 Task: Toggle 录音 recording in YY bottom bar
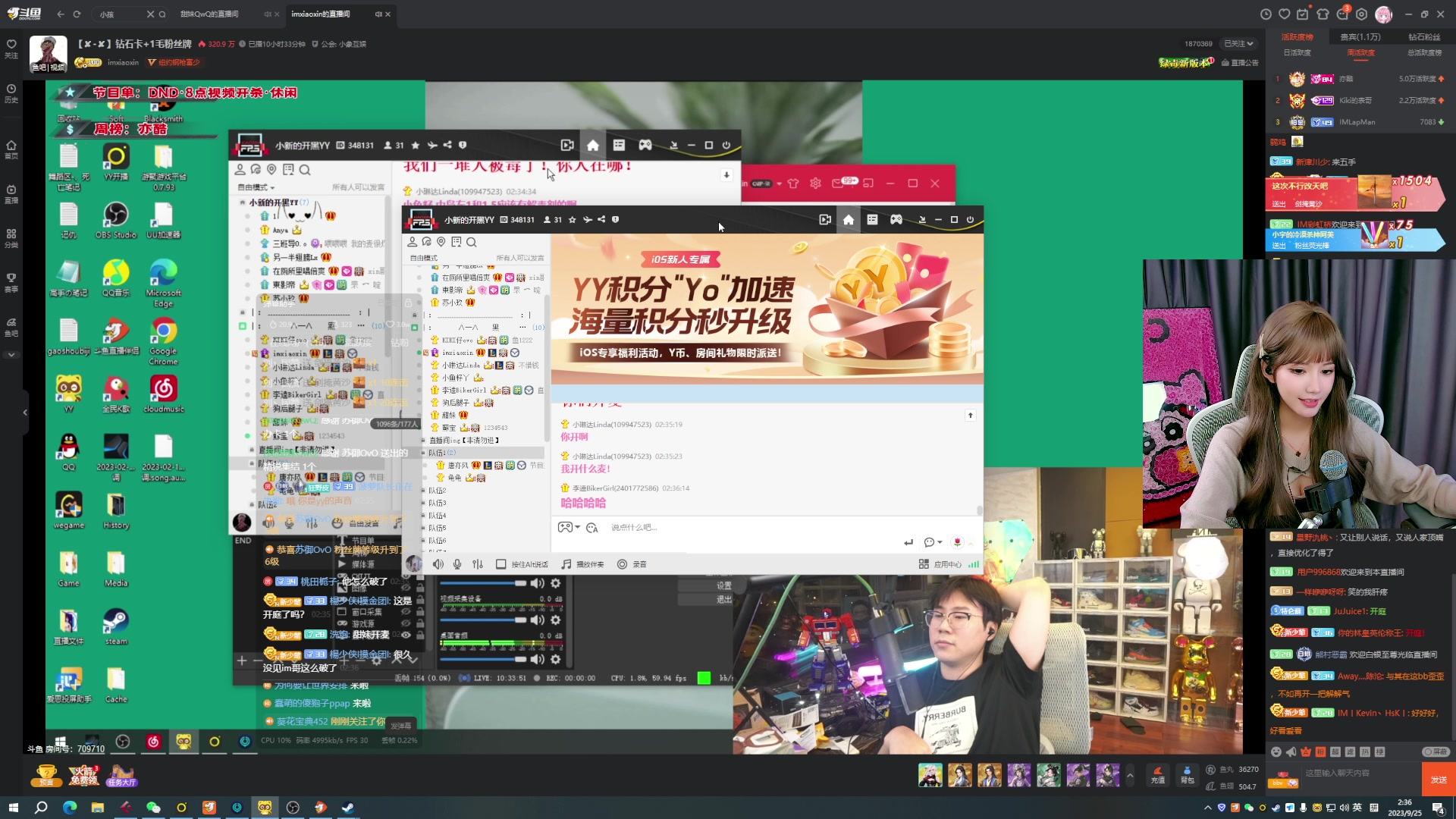click(632, 564)
